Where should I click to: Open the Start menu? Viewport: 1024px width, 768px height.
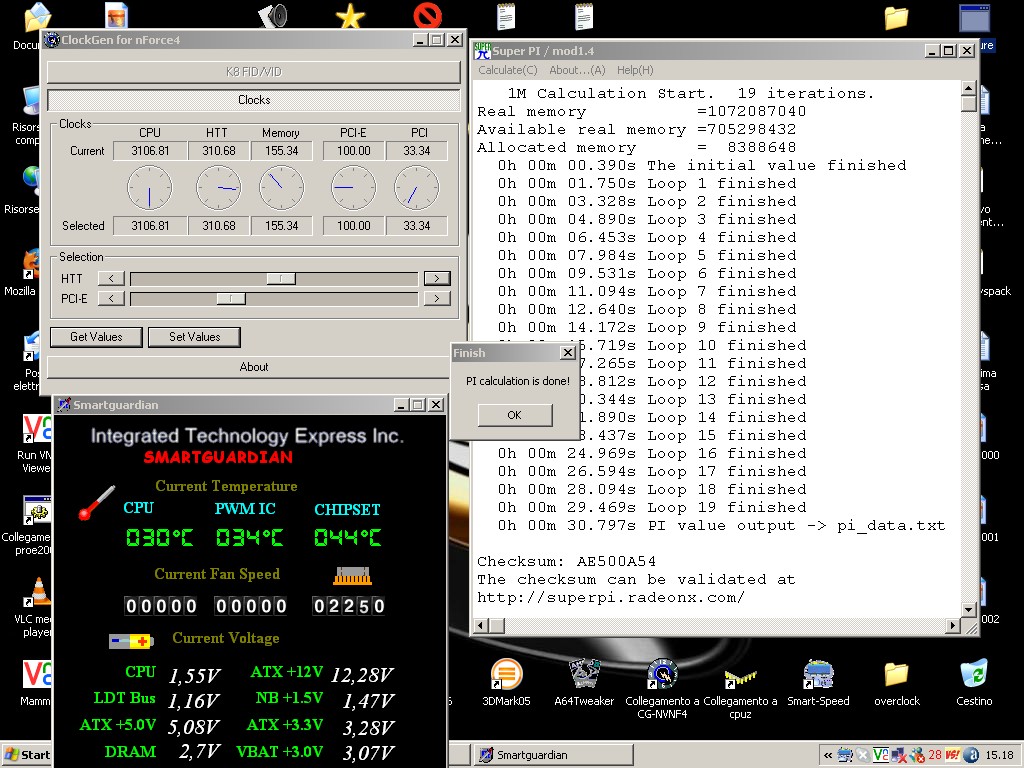pos(27,755)
